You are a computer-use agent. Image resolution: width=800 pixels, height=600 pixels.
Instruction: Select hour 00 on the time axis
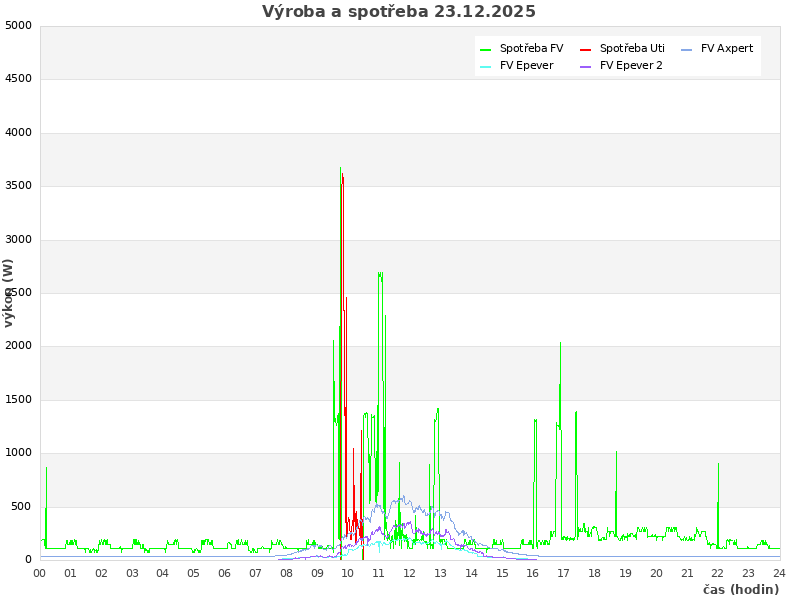(x=40, y=573)
